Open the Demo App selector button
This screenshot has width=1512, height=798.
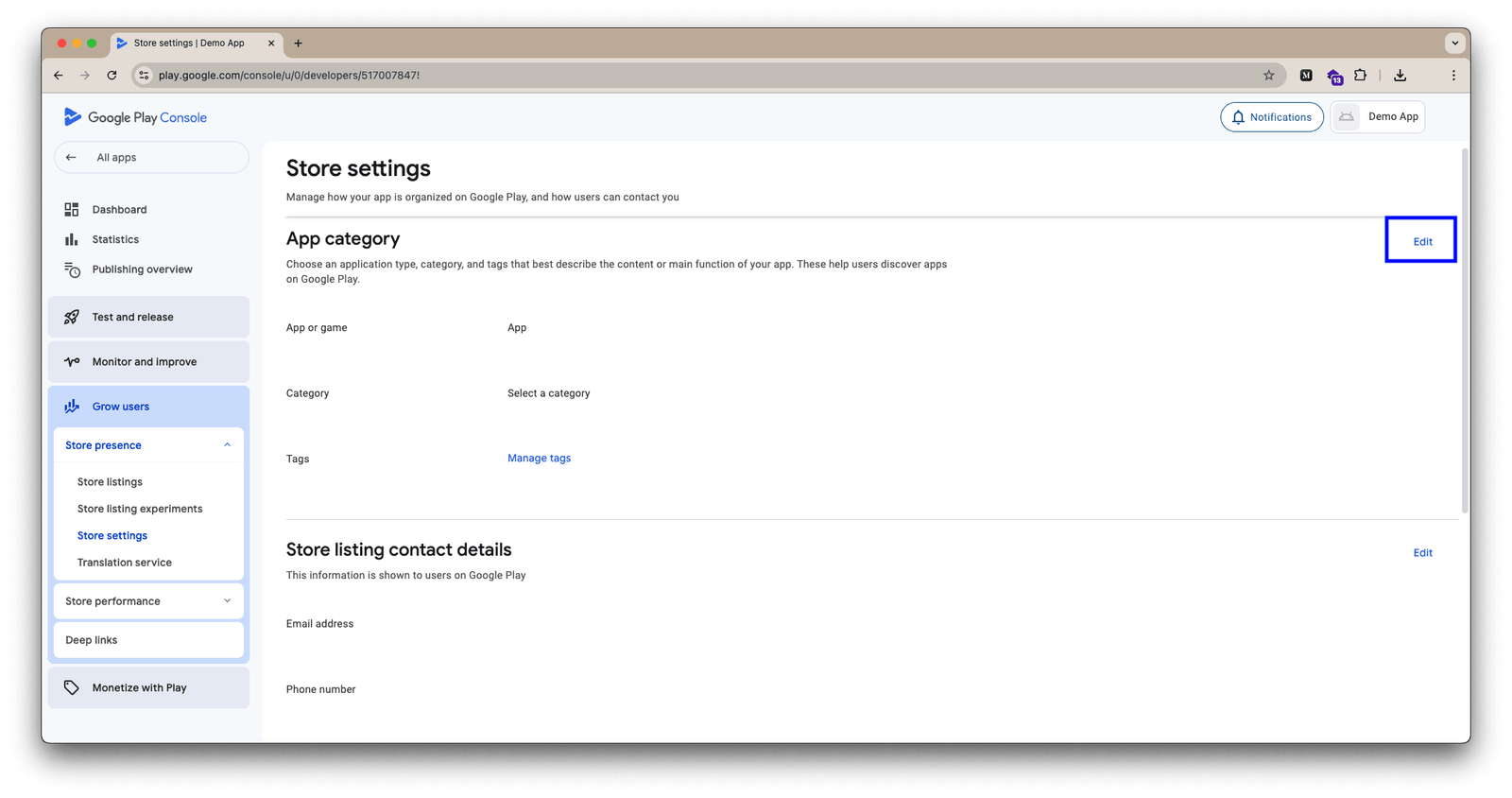pos(1378,117)
